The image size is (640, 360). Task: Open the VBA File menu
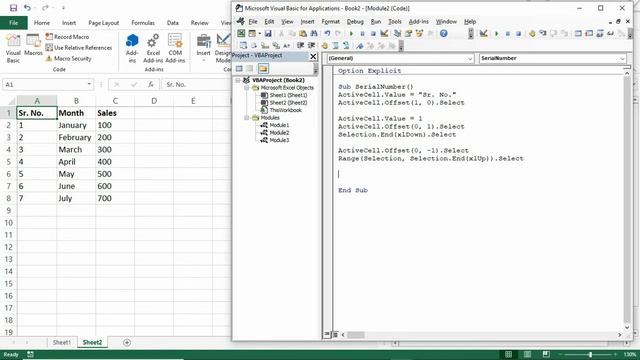253,22
